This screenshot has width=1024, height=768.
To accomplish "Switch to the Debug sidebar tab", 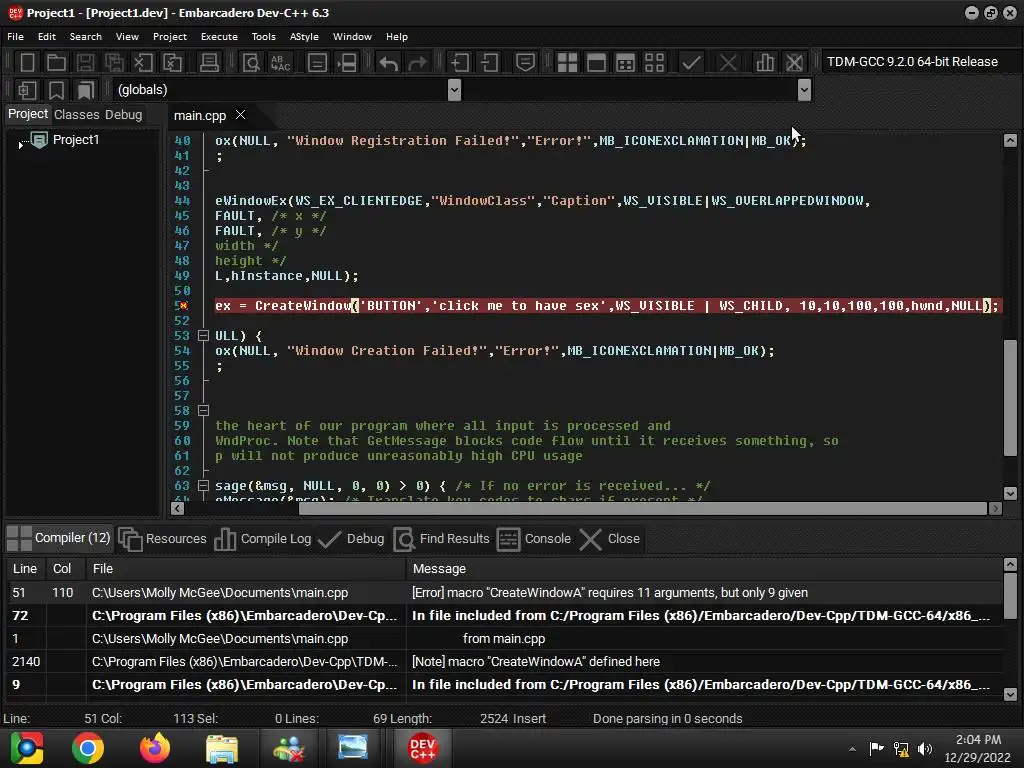I will 123,114.
